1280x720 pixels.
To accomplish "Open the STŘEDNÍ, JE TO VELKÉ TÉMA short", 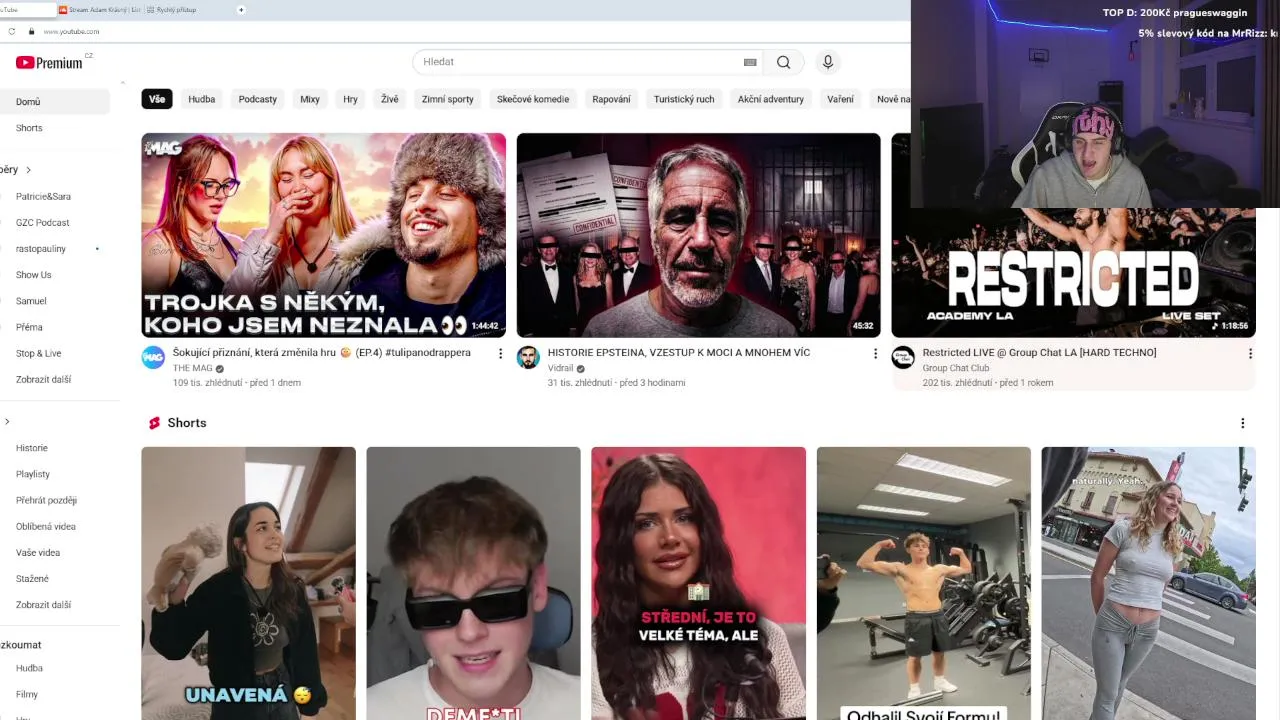I will 698,583.
